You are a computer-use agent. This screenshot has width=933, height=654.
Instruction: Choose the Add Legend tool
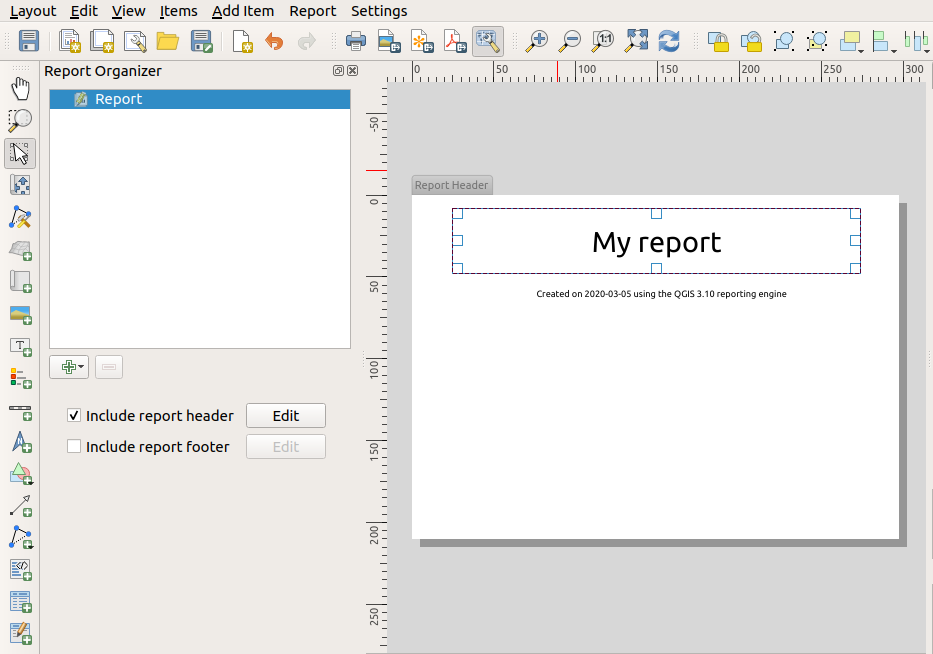pos(20,378)
